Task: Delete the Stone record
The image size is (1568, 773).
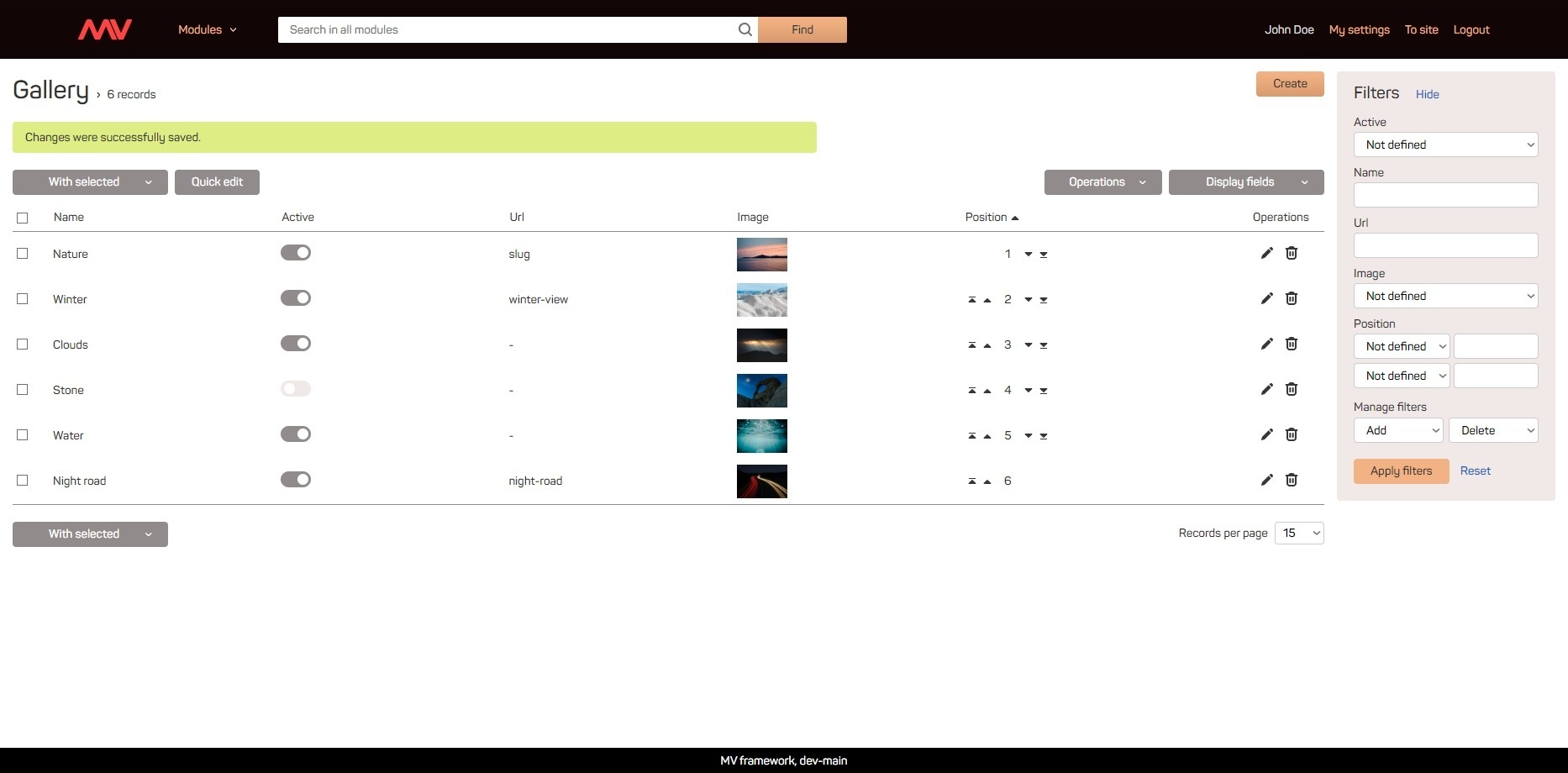Action: point(1292,389)
